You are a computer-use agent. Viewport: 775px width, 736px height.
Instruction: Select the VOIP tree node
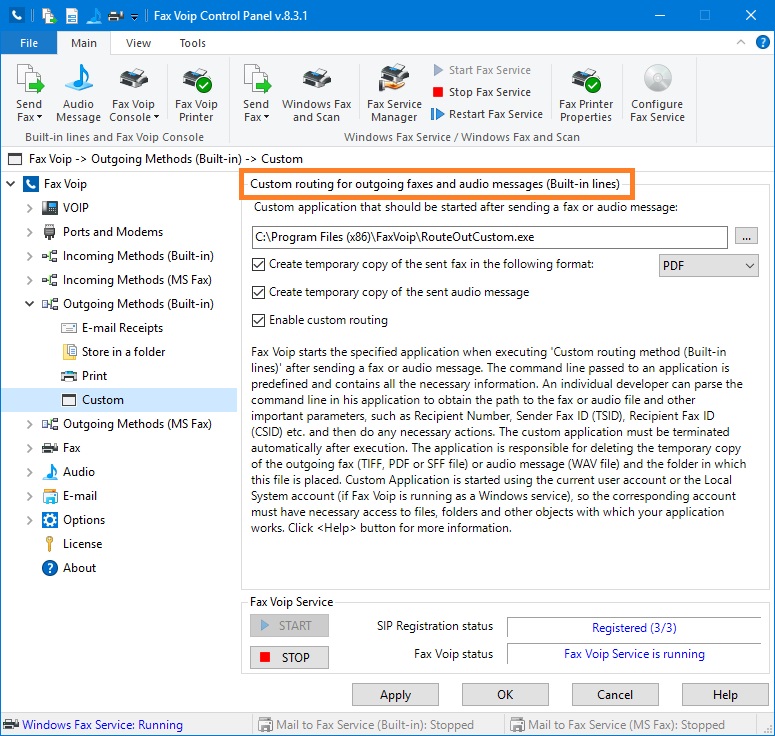point(76,208)
